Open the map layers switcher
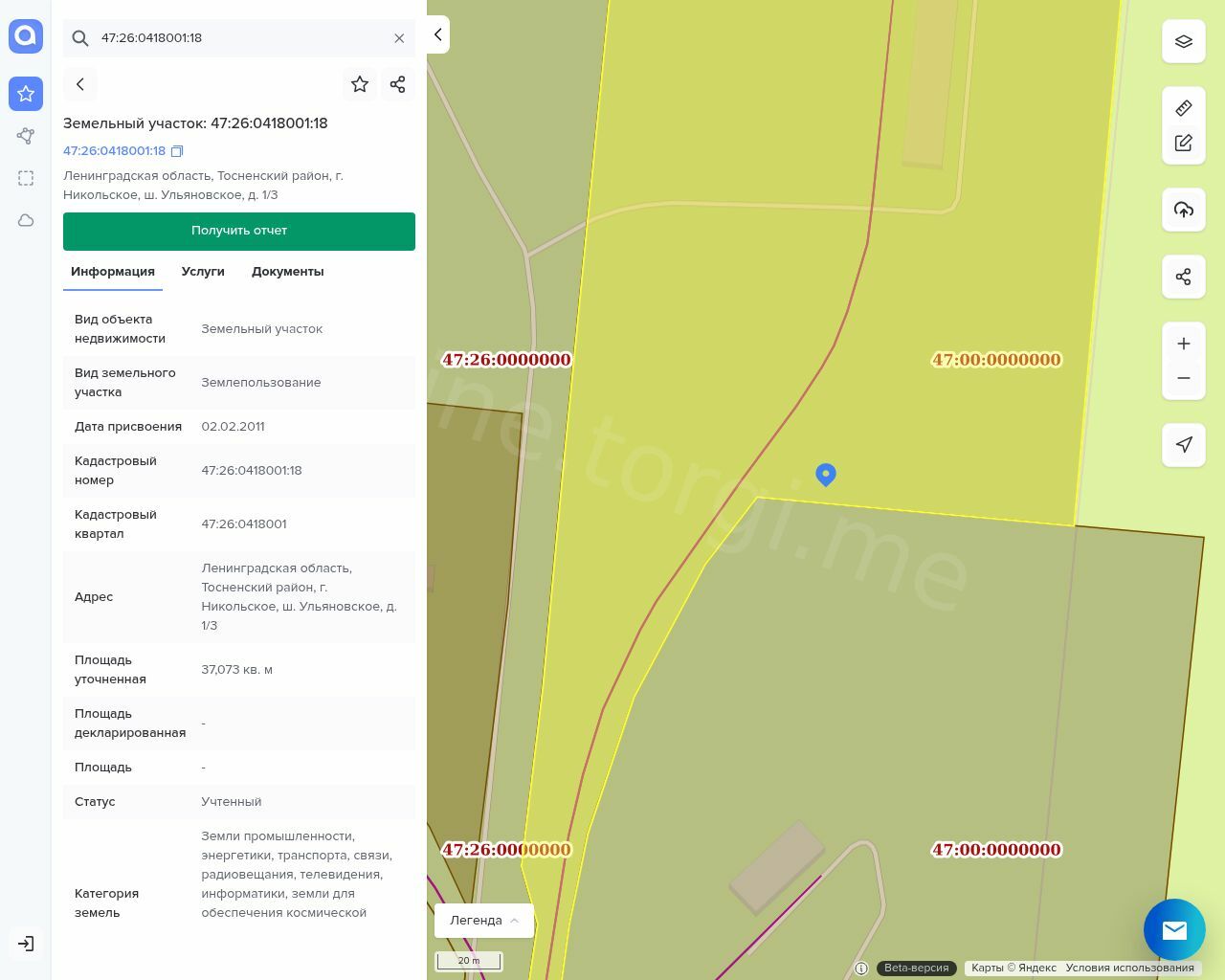The width and height of the screenshot is (1225, 980). click(x=1184, y=41)
